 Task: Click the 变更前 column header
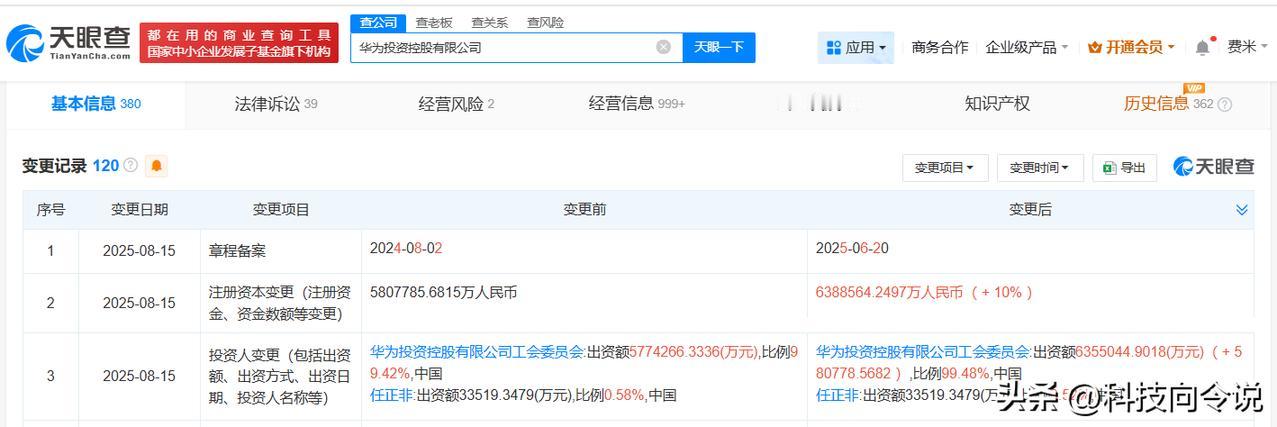pyautogui.click(x=584, y=210)
